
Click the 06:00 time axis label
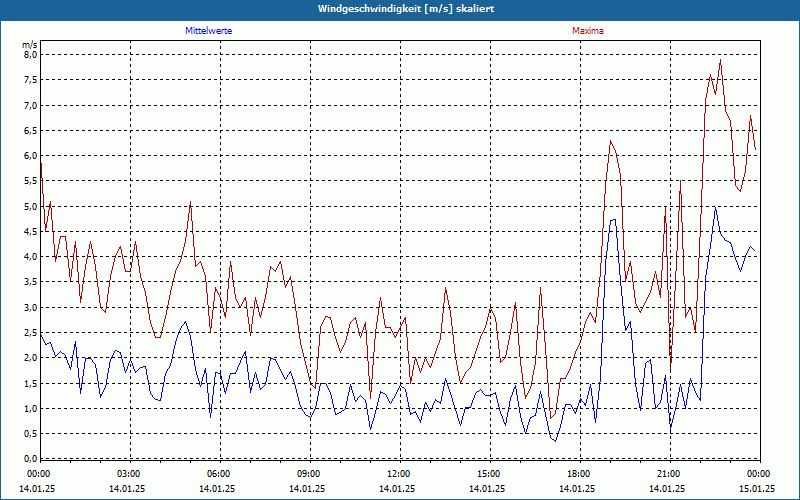[x=218, y=474]
